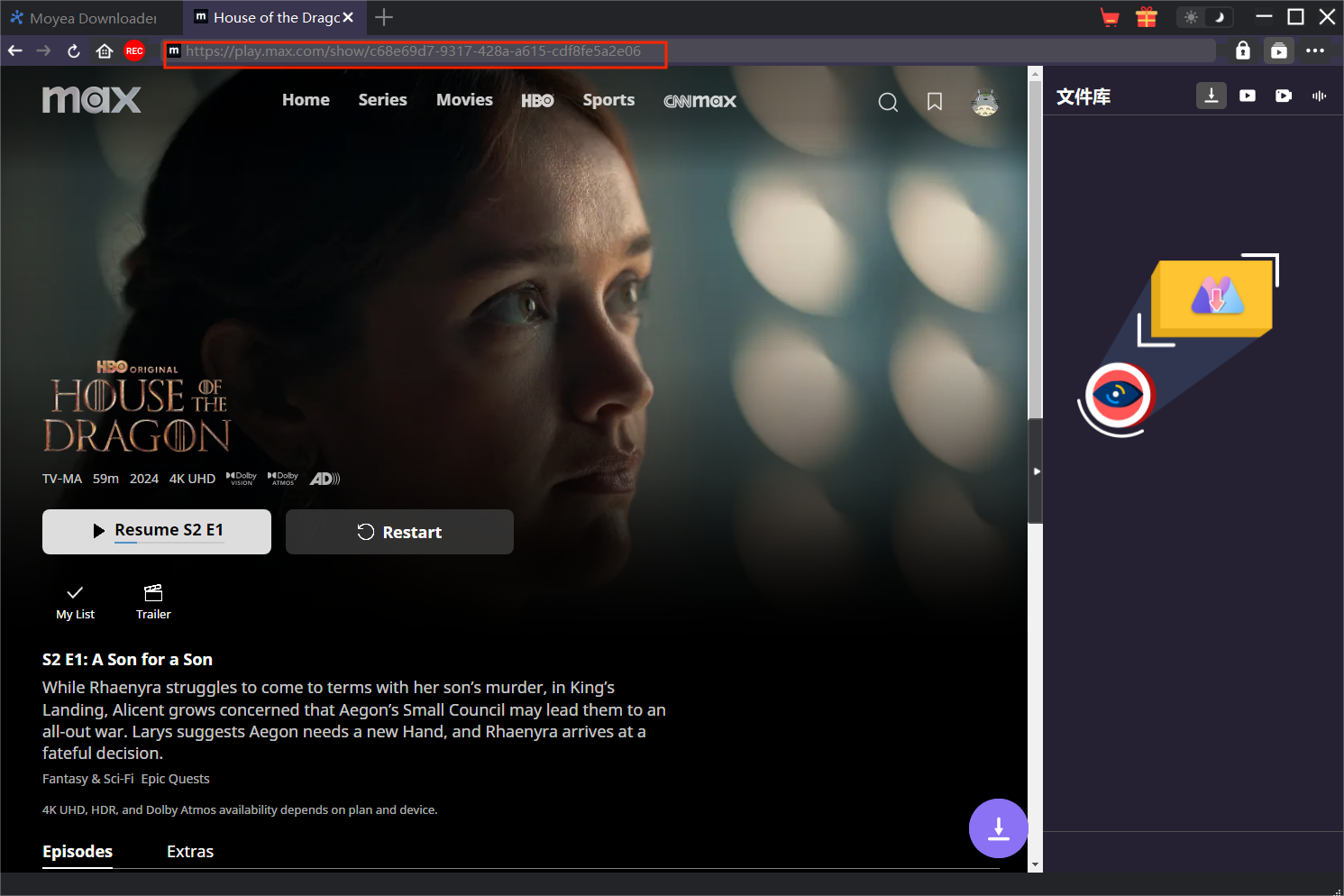The height and width of the screenshot is (896, 1344).
Task: Click page scrollbar up arrow
Action: pyautogui.click(x=1035, y=74)
